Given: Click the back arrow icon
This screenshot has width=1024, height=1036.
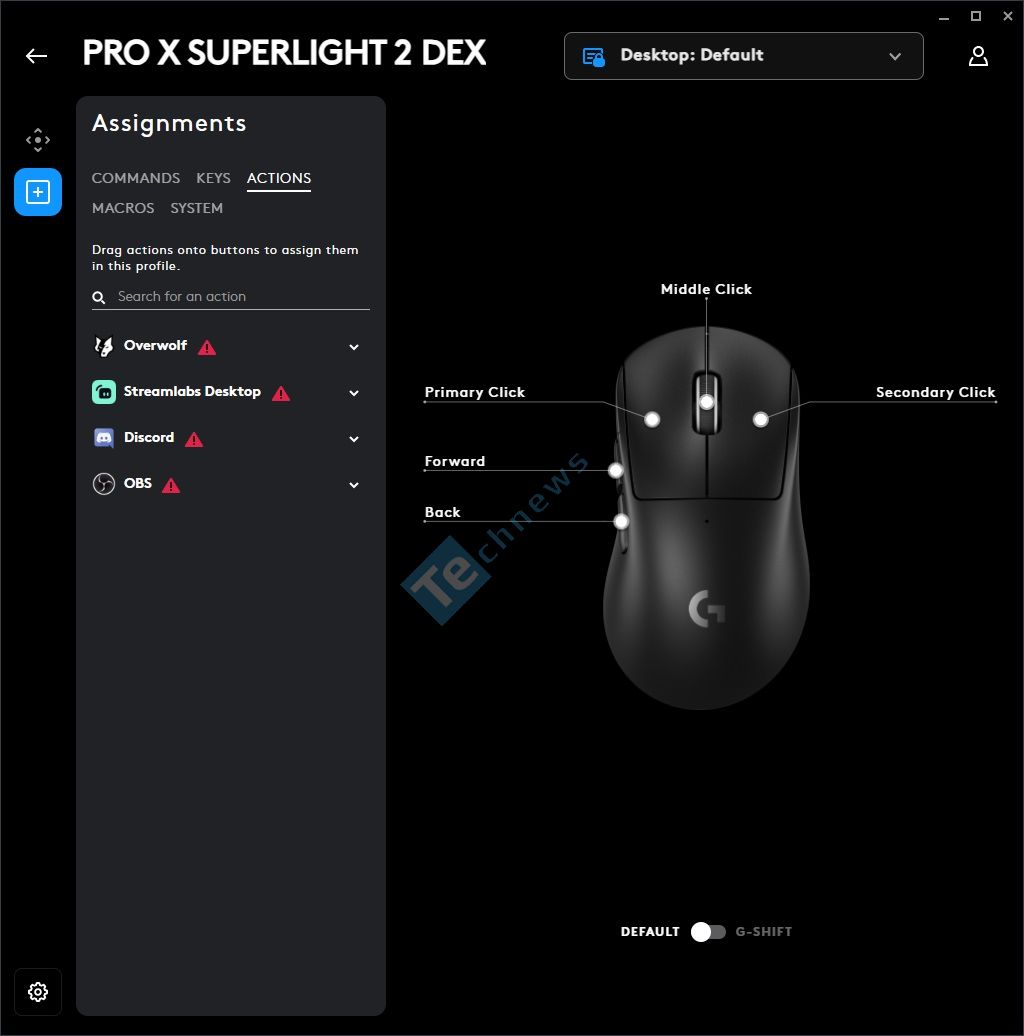Looking at the screenshot, I should click(36, 56).
